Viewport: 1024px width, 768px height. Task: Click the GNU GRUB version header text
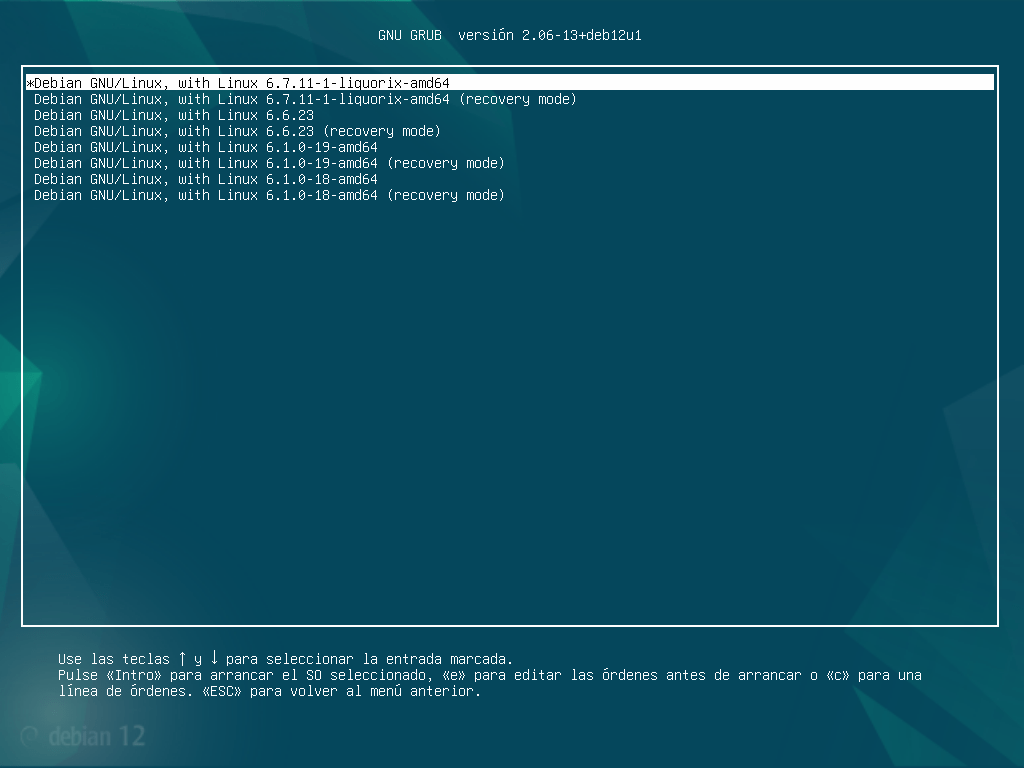tap(511, 35)
